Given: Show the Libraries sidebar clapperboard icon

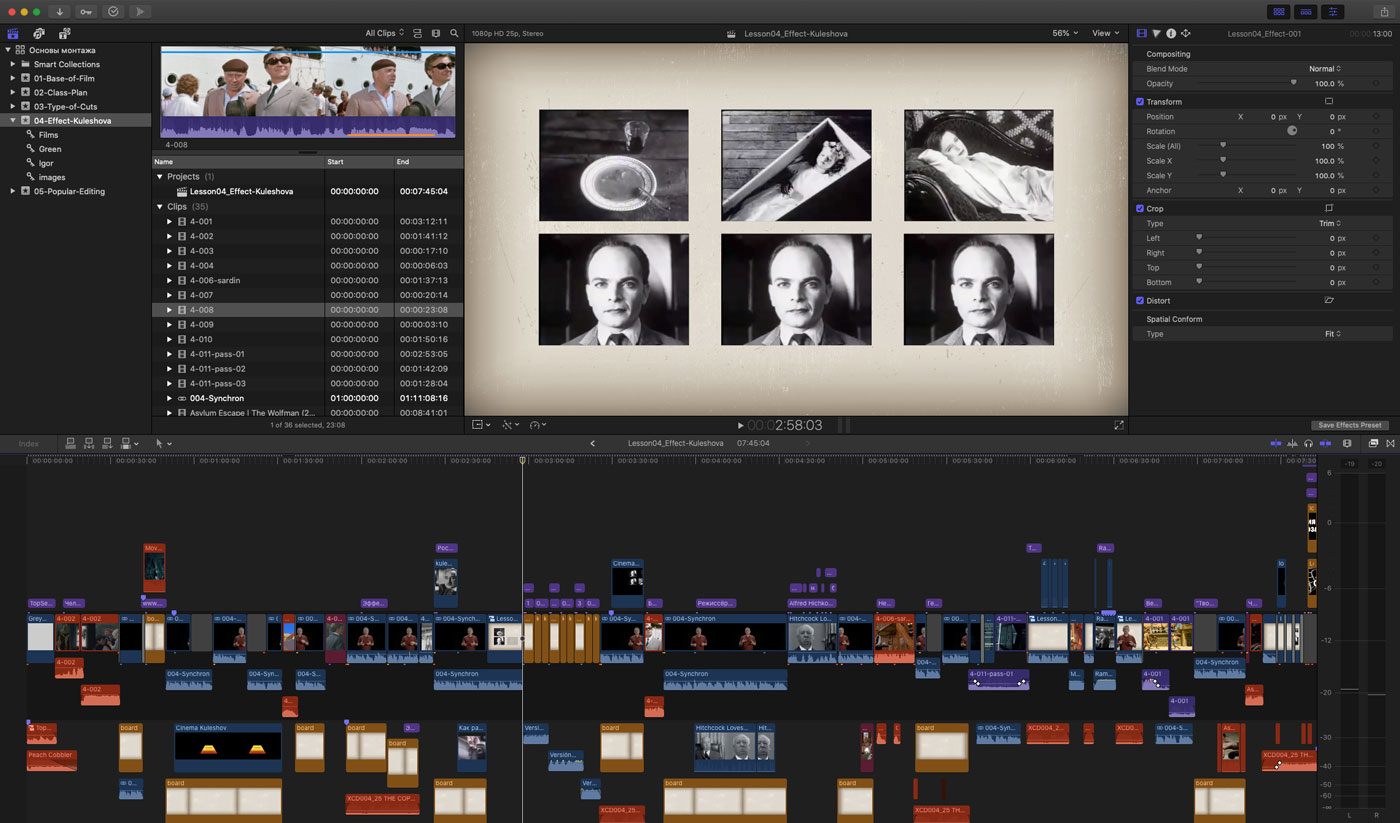Looking at the screenshot, I should pos(13,33).
